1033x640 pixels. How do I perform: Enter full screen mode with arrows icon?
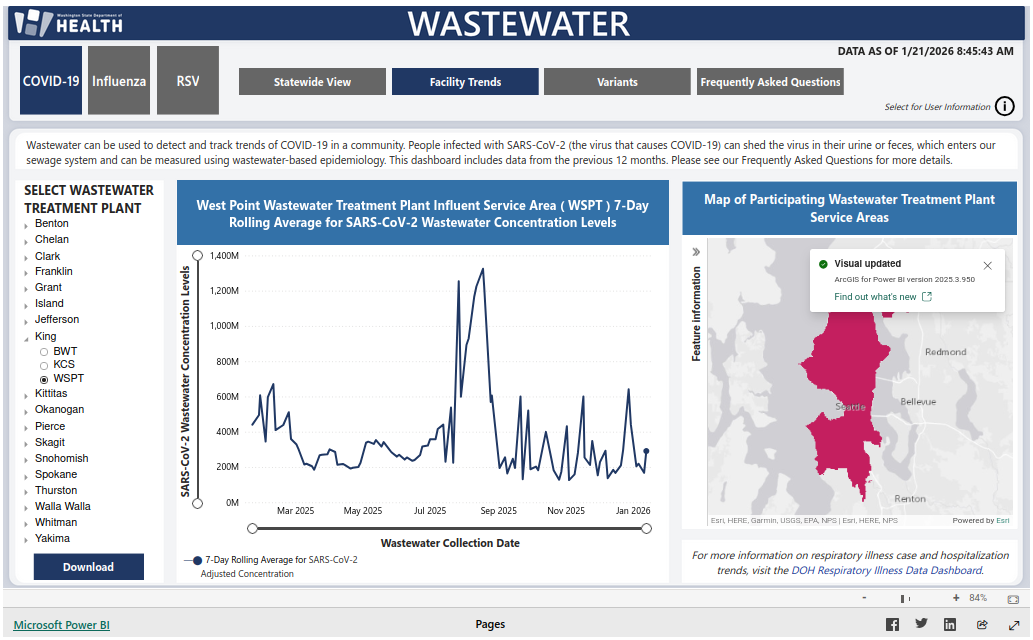[1012, 625]
